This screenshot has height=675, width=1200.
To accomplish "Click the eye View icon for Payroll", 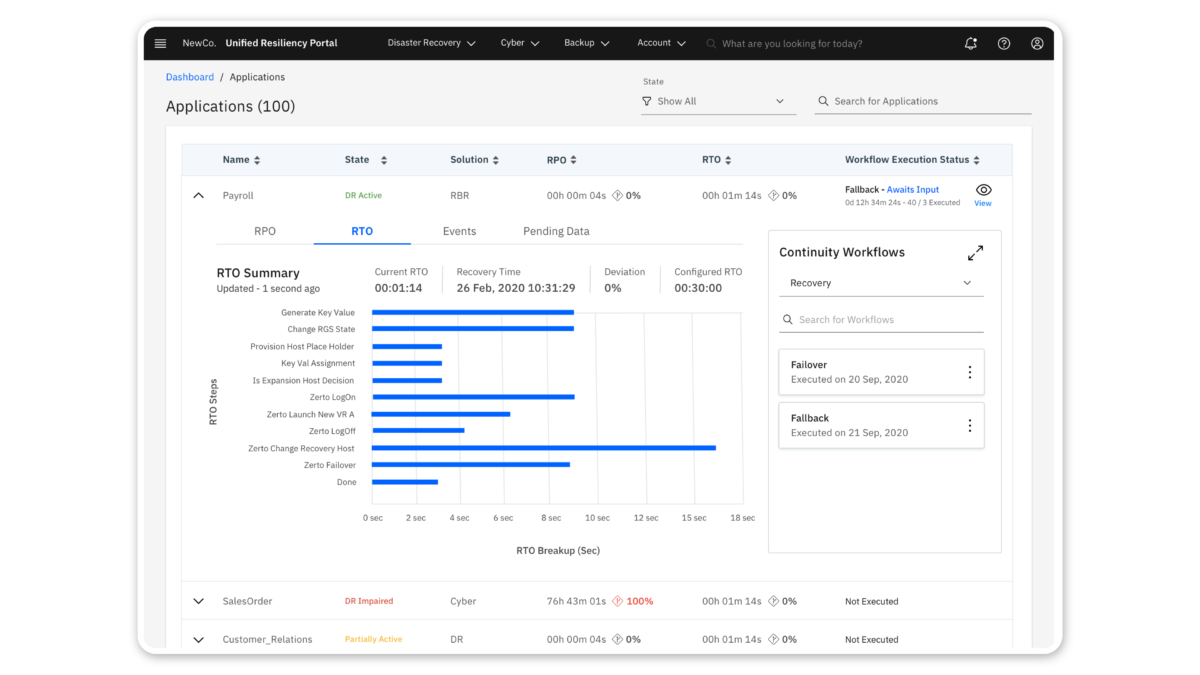I will tap(983, 191).
